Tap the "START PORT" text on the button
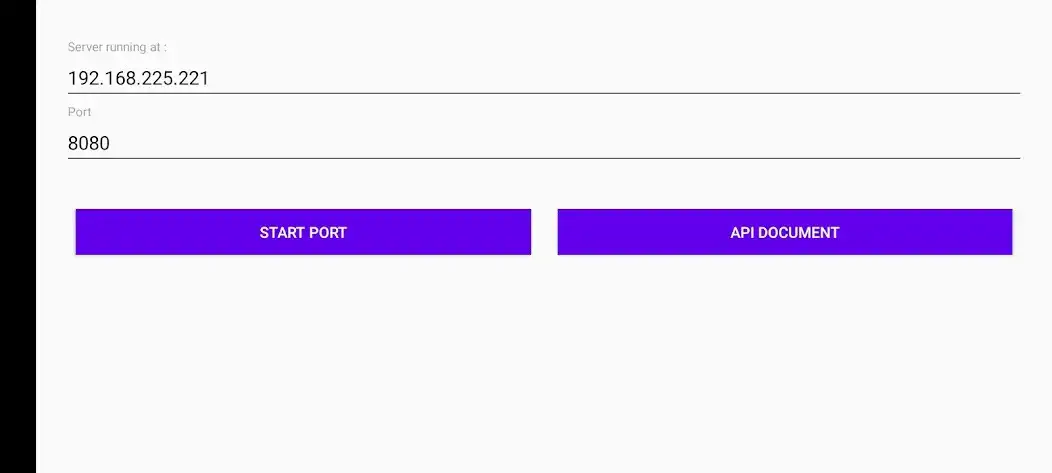This screenshot has width=1052, height=473. pyautogui.click(x=303, y=233)
